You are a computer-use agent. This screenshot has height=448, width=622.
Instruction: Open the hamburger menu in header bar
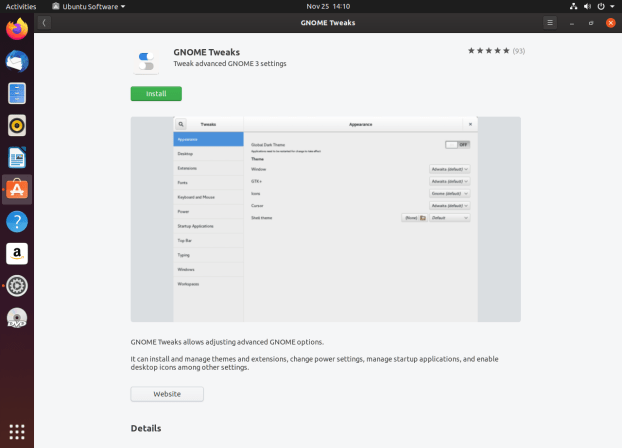click(550, 23)
